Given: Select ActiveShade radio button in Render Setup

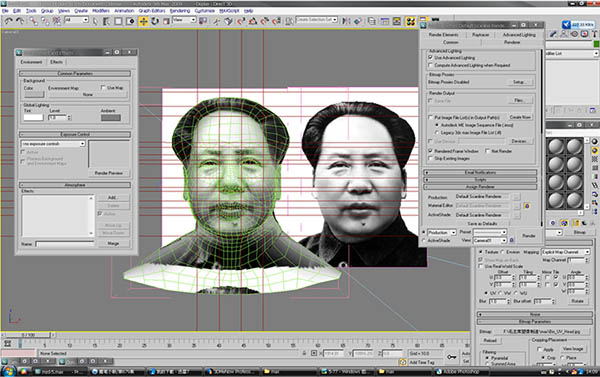Looking at the screenshot, I should (424, 240).
